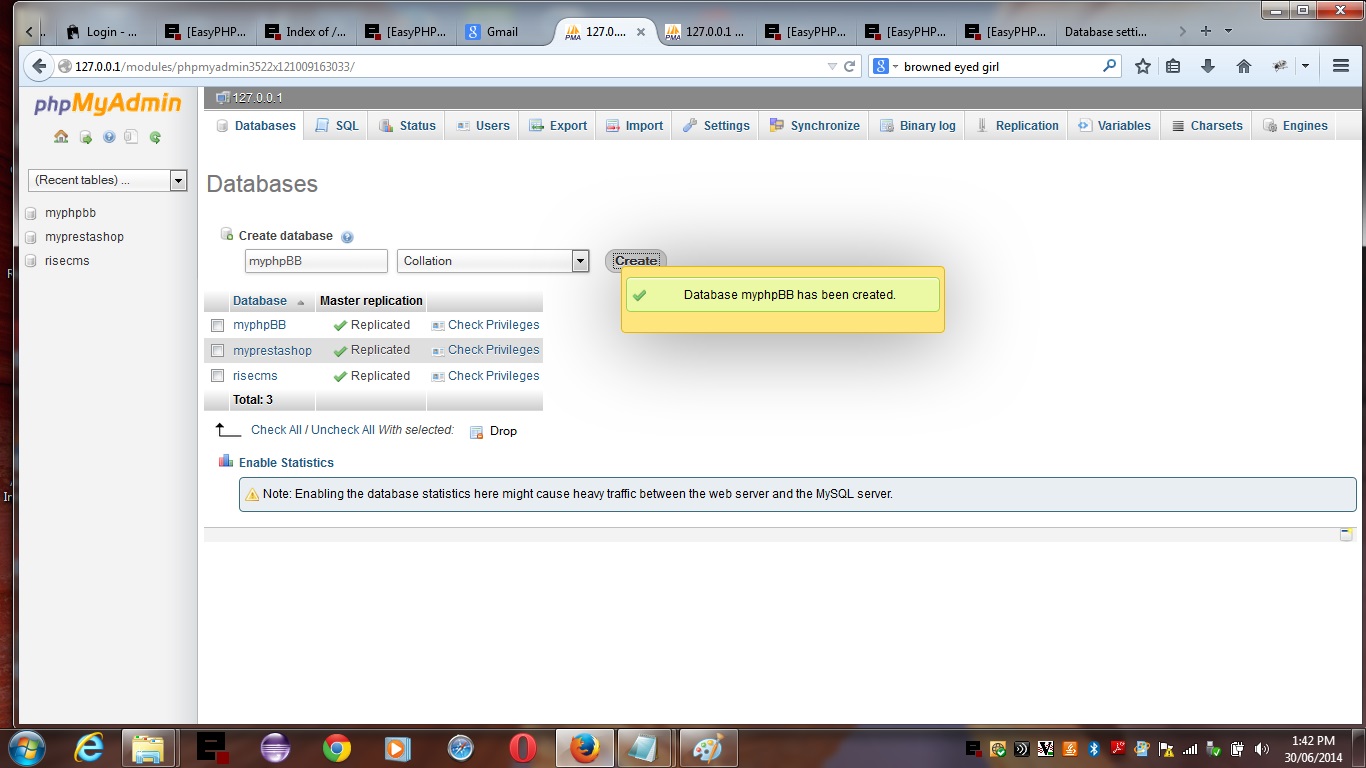Open the Users tab

coord(482,126)
